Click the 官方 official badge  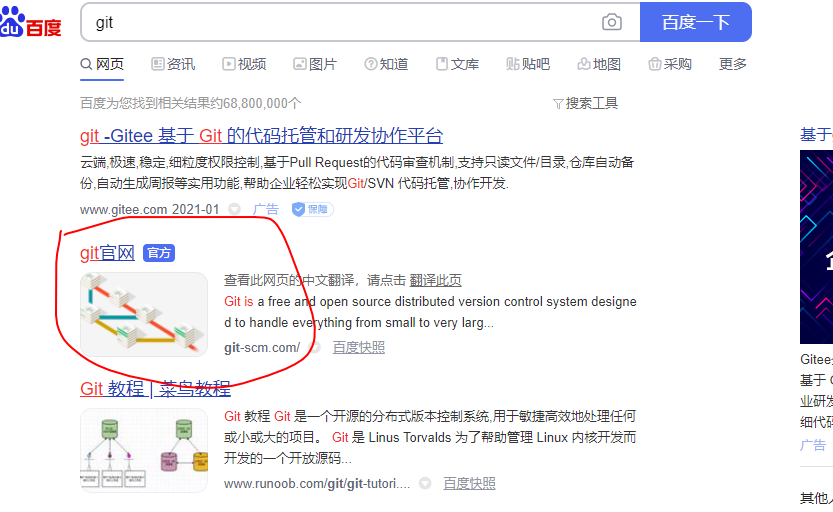click(159, 253)
